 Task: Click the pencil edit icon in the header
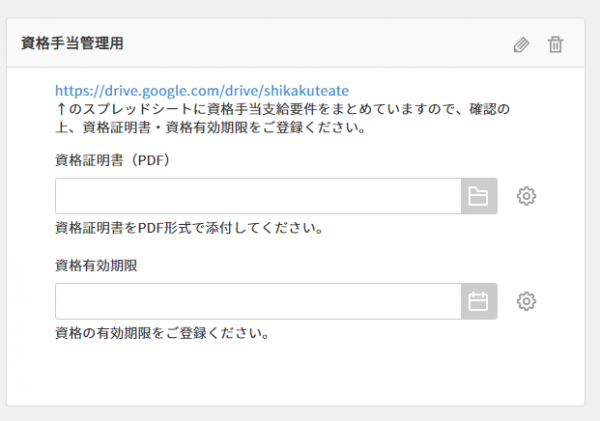point(521,45)
